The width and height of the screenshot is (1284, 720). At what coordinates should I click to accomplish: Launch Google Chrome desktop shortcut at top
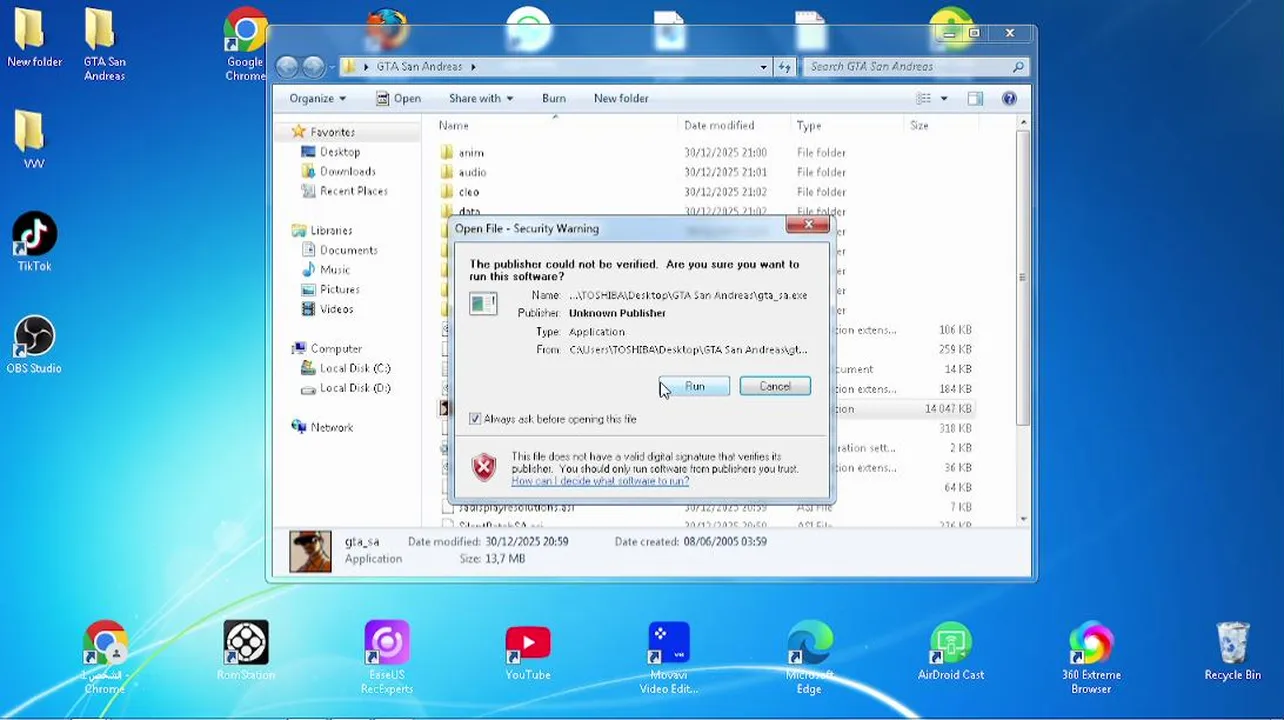click(x=245, y=45)
